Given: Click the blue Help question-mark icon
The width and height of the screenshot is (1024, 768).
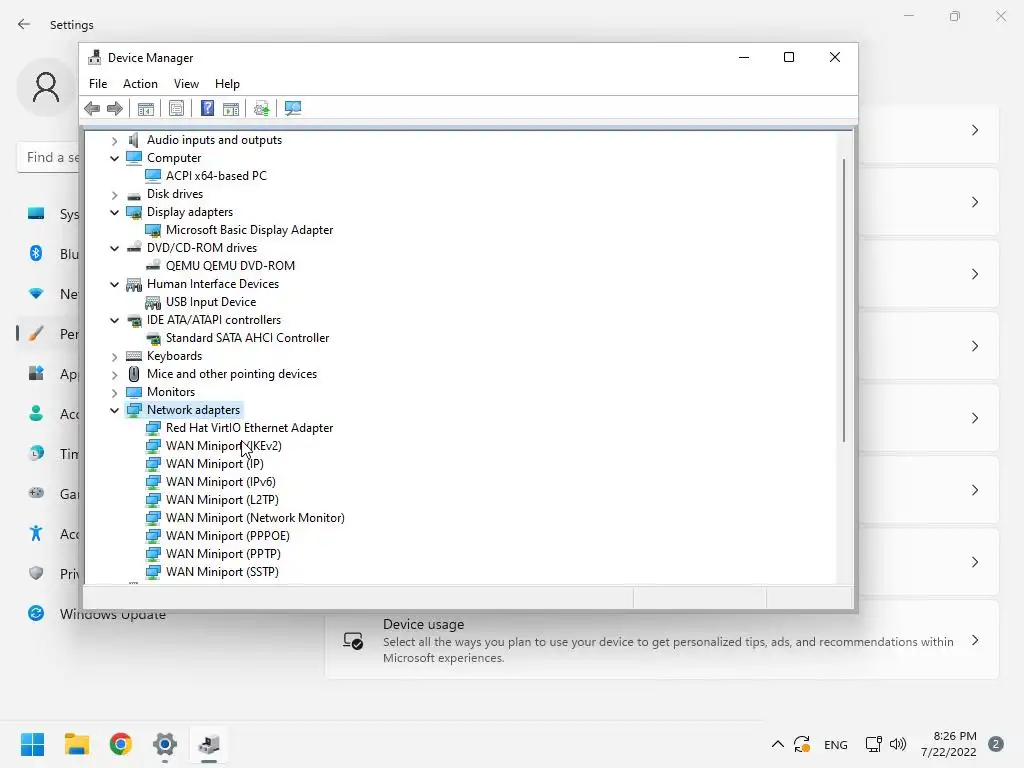Looking at the screenshot, I should [207, 108].
